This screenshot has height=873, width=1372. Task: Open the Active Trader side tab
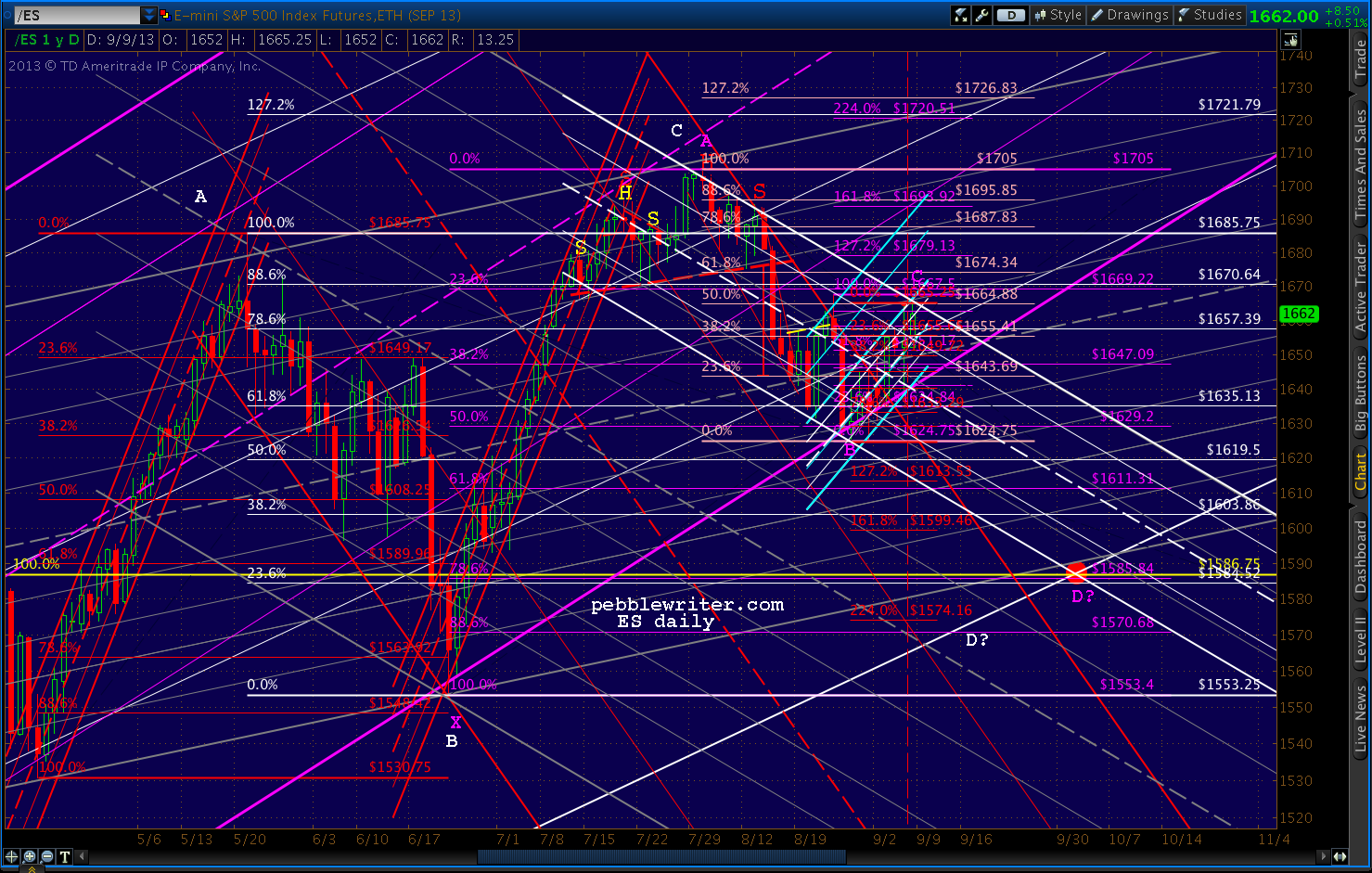pyautogui.click(x=1361, y=287)
